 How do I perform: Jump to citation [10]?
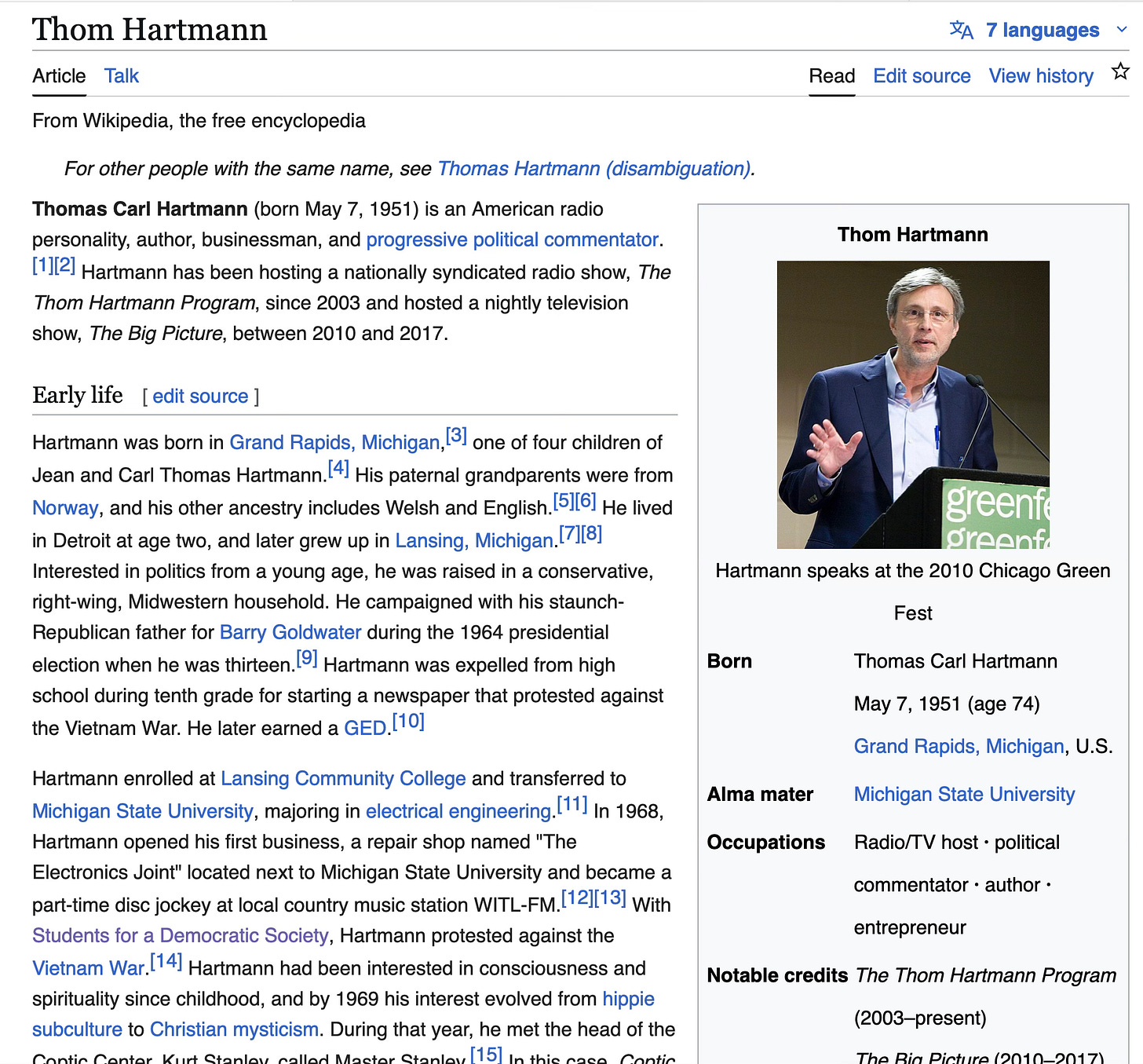tap(408, 722)
